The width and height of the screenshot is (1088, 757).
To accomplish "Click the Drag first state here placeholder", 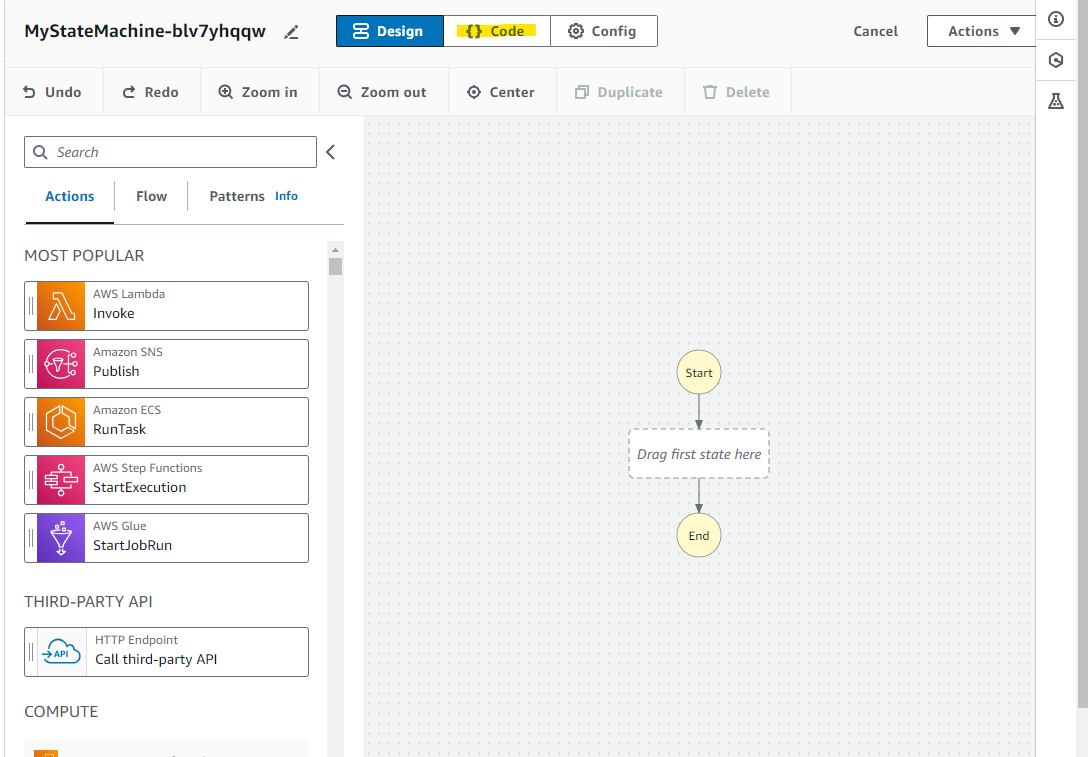I will tap(699, 454).
